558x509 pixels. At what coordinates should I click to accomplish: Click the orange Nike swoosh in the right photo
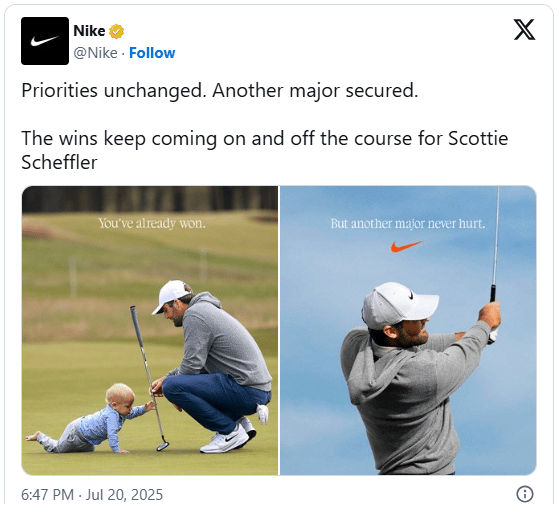click(x=406, y=246)
